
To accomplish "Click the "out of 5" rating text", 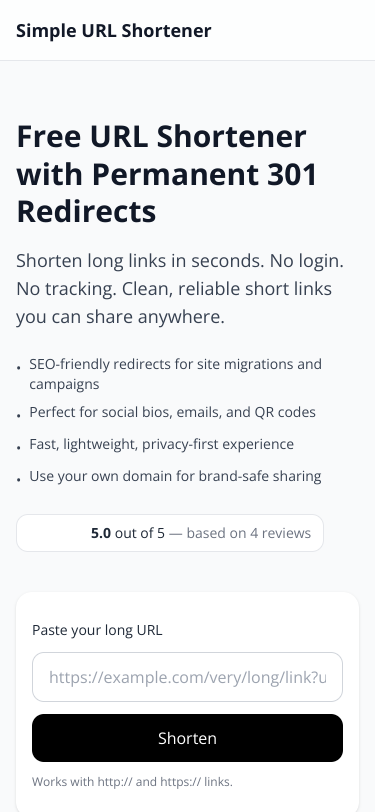I will [x=140, y=533].
